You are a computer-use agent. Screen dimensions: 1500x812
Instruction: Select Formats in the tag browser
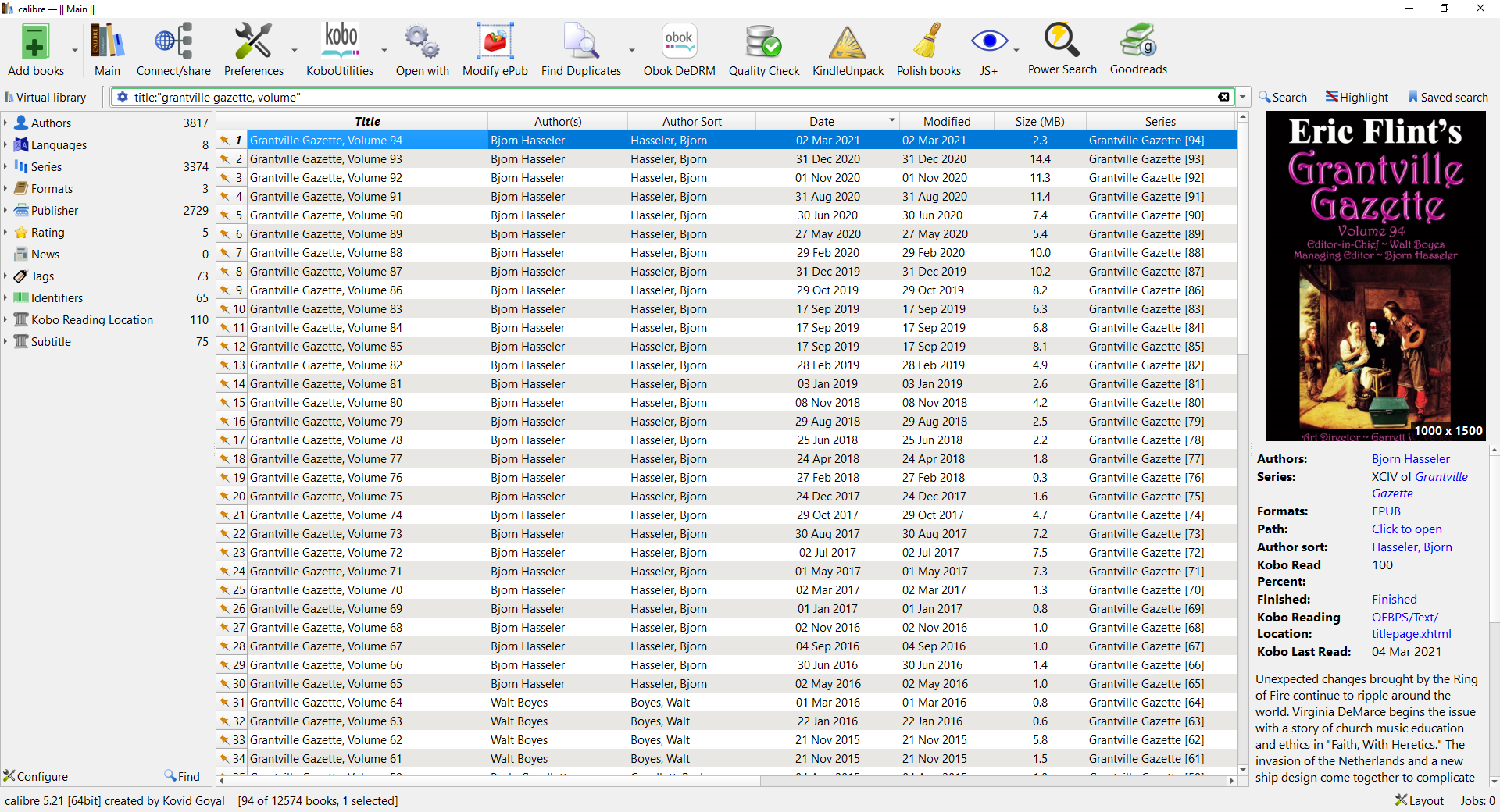click(x=52, y=188)
